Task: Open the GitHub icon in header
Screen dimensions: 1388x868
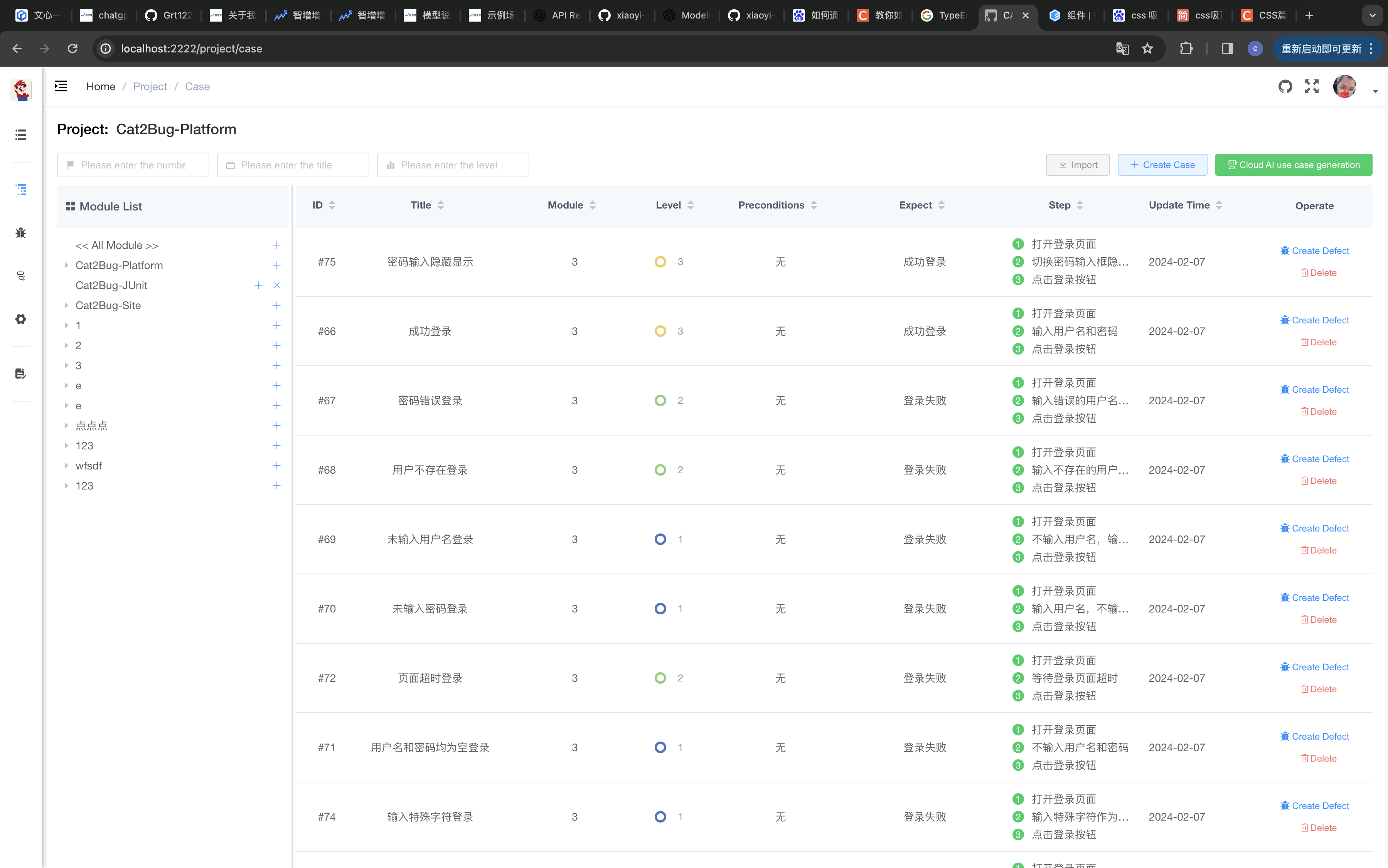Action: point(1285,86)
